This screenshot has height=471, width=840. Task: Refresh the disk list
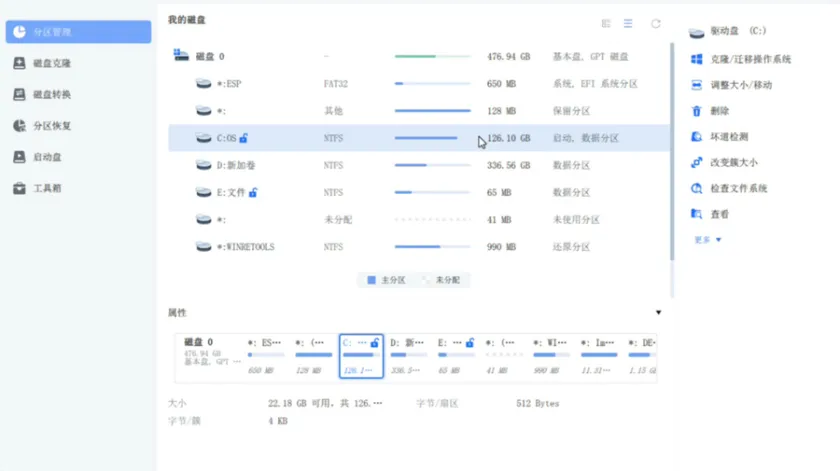(x=656, y=24)
